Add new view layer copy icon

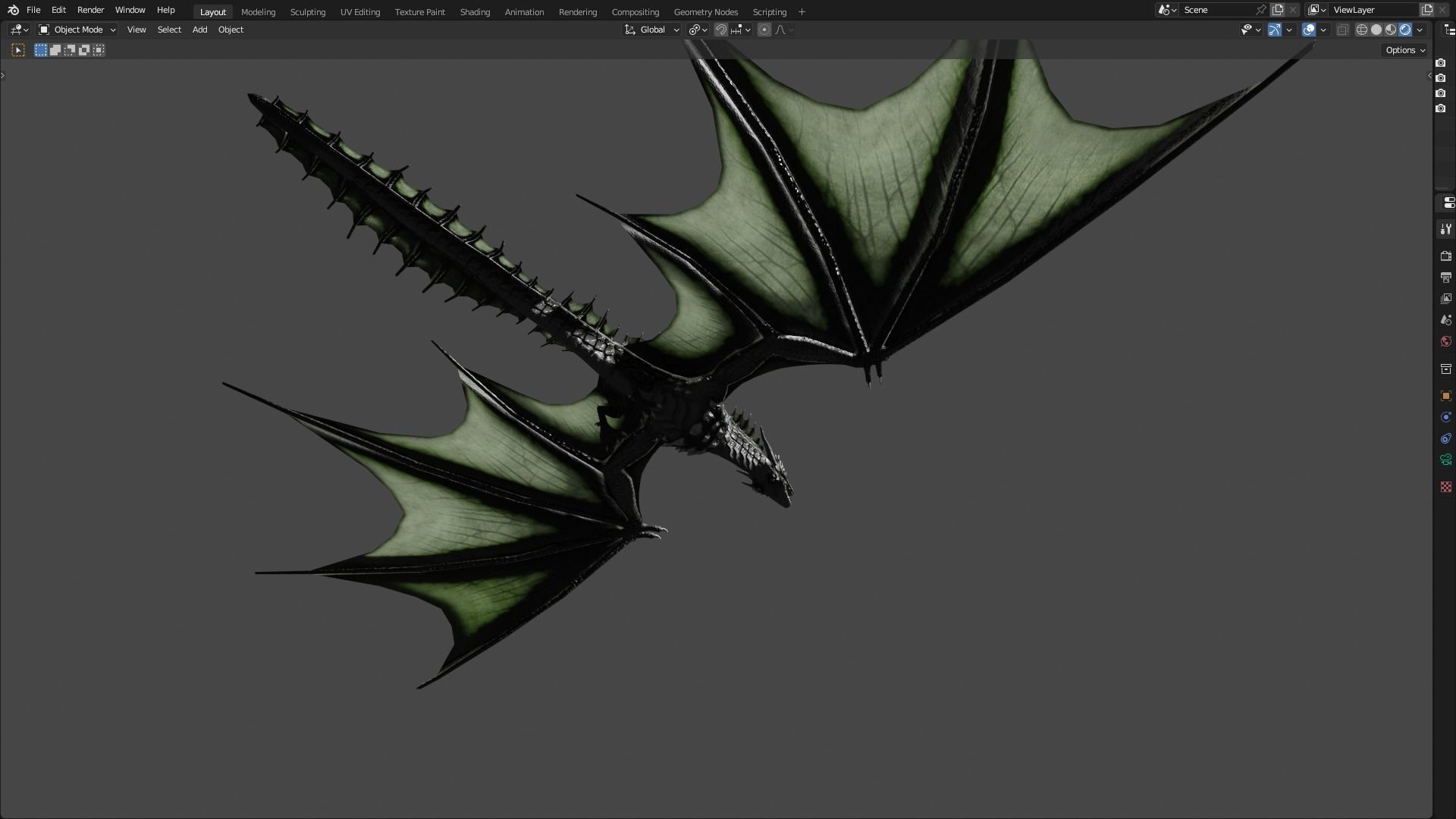tap(1426, 10)
